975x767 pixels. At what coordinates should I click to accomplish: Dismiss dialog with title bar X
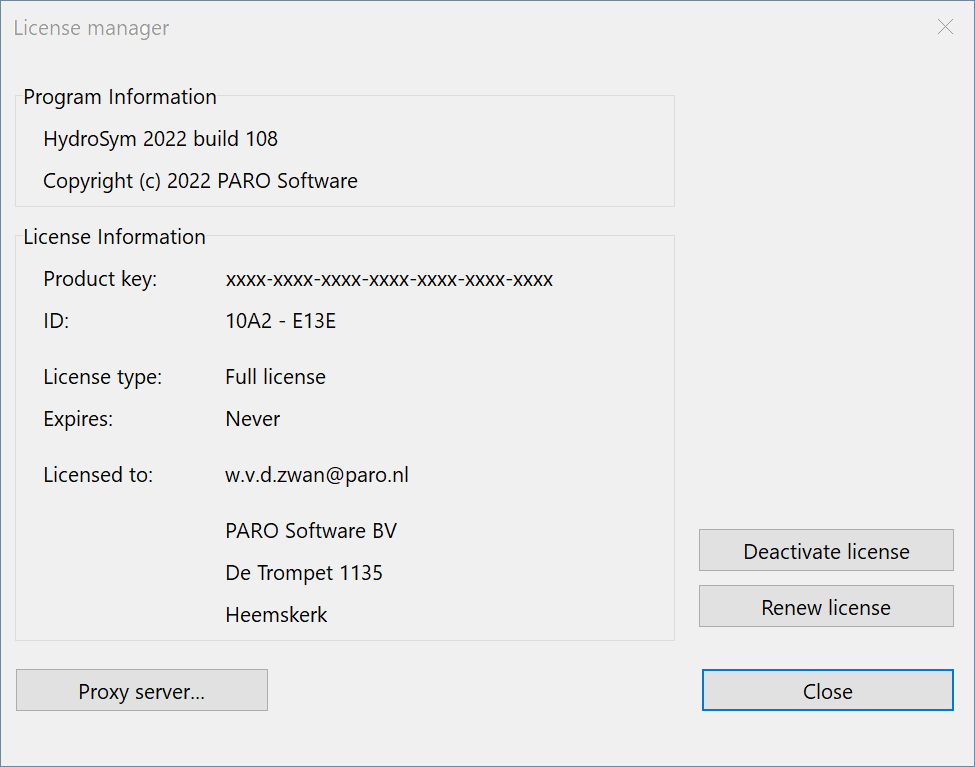click(945, 27)
